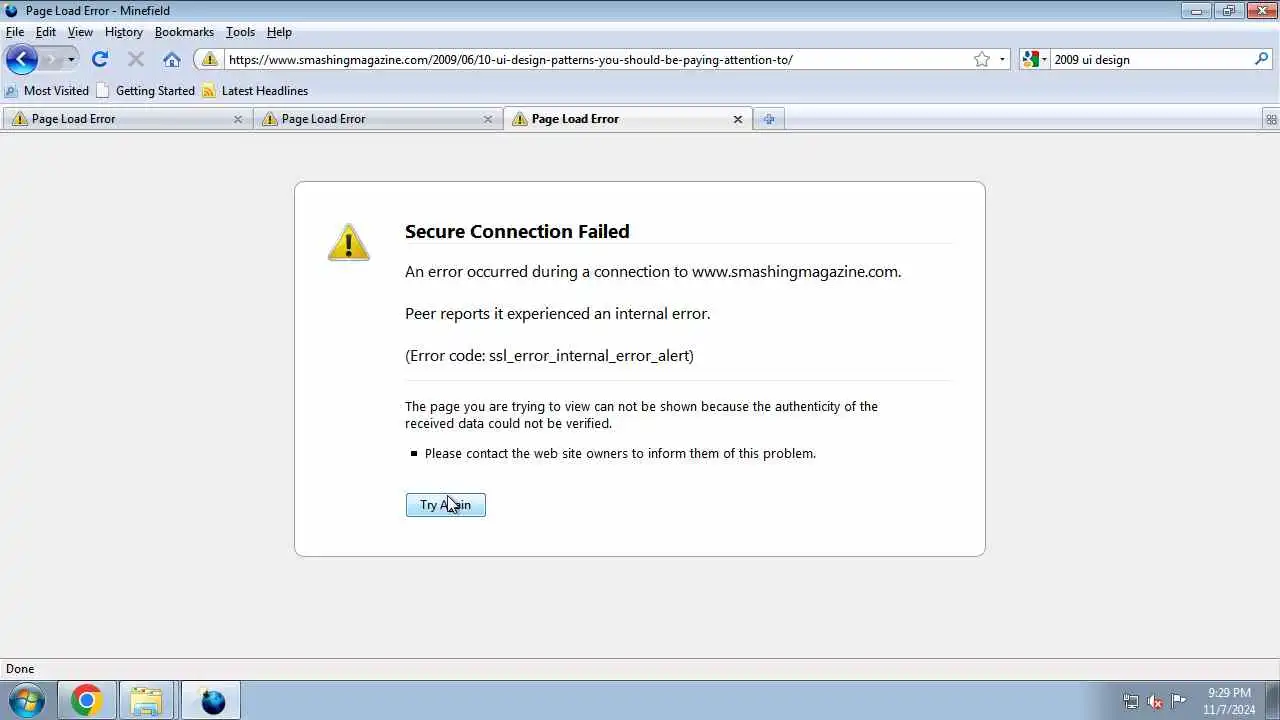This screenshot has height=720, width=1280.
Task: Click the Try Again button
Action: point(445,505)
